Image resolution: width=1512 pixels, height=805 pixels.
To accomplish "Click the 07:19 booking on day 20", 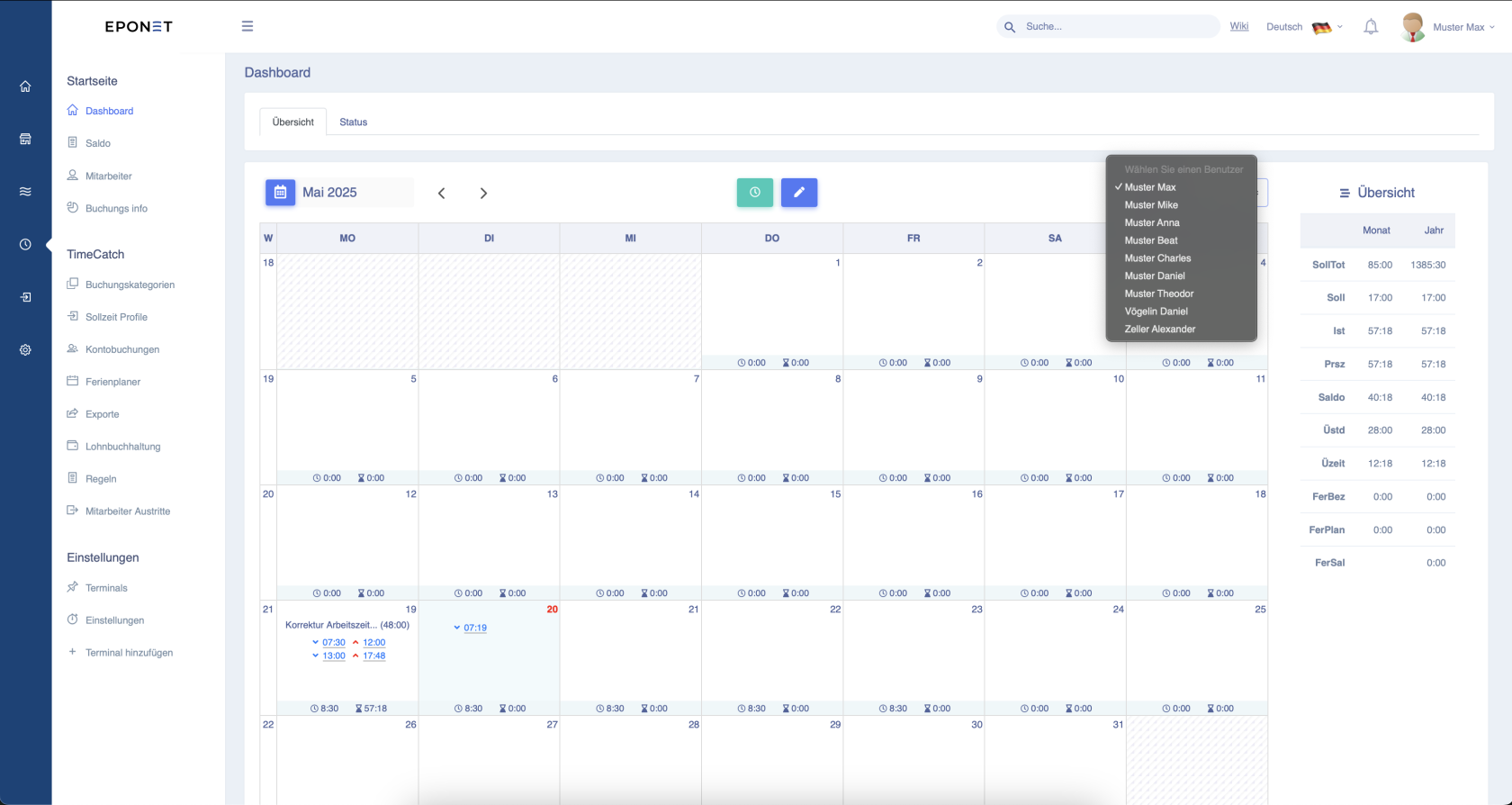I will pyautogui.click(x=475, y=629).
